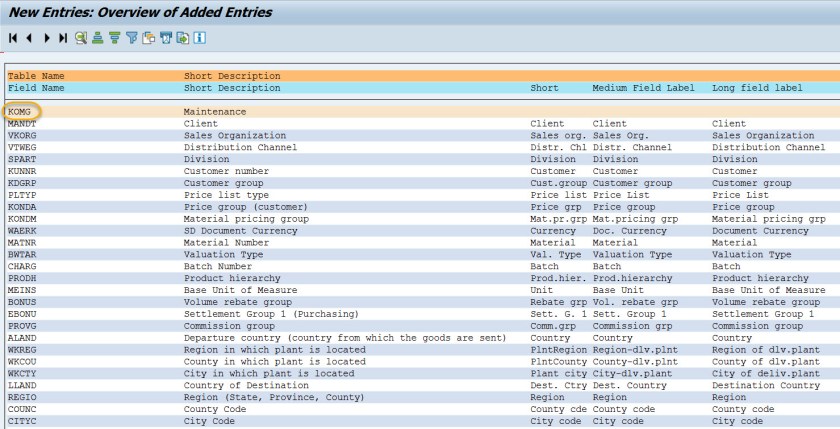Viewport: 840px width, 429px height.
Task: Click the Medium Field Label column header
Action: pos(643,88)
